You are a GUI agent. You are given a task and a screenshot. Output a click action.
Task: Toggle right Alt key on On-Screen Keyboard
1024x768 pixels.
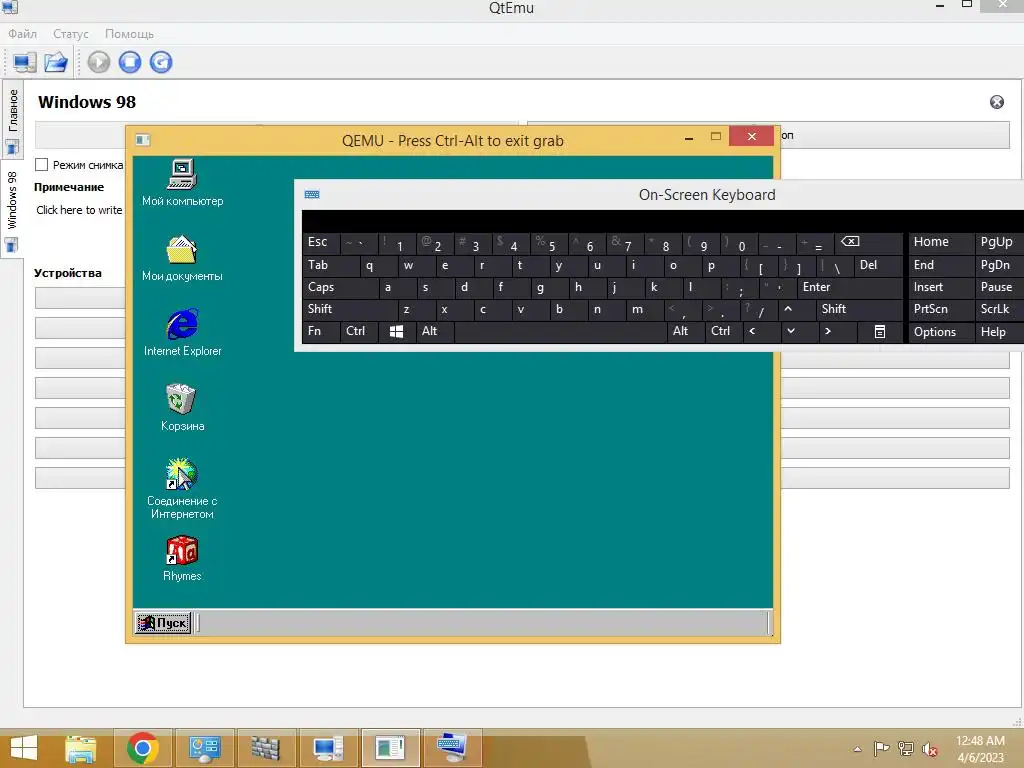685,332
